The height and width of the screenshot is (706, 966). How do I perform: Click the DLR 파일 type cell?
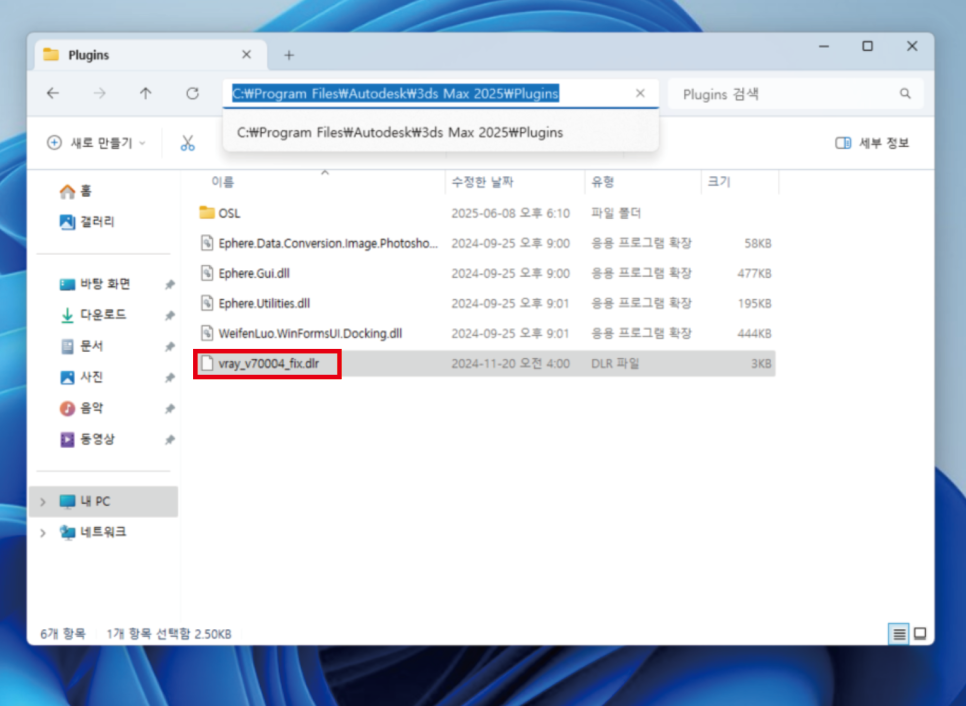point(615,364)
